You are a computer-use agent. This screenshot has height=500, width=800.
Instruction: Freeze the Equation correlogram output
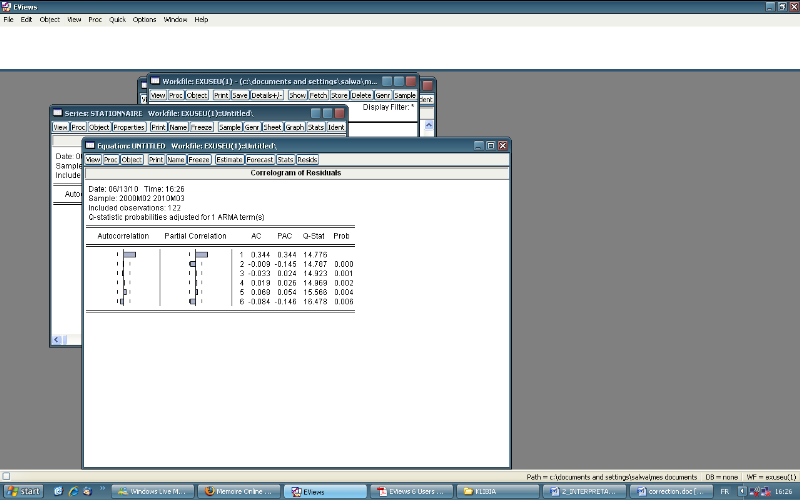(199, 159)
